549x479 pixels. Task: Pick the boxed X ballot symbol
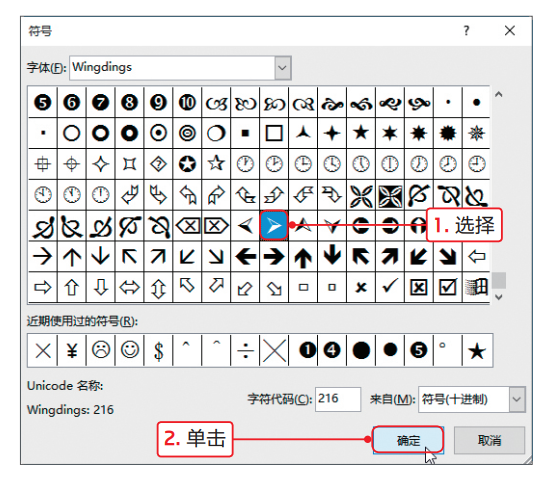pyautogui.click(x=419, y=287)
